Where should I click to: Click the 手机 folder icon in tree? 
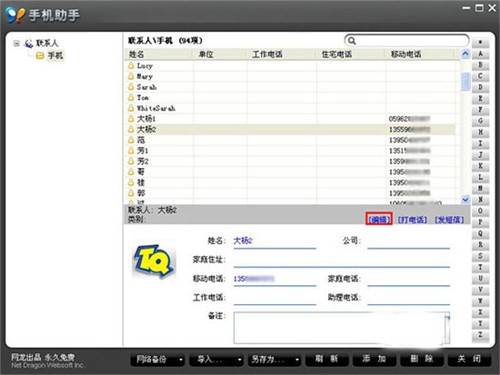coord(40,56)
